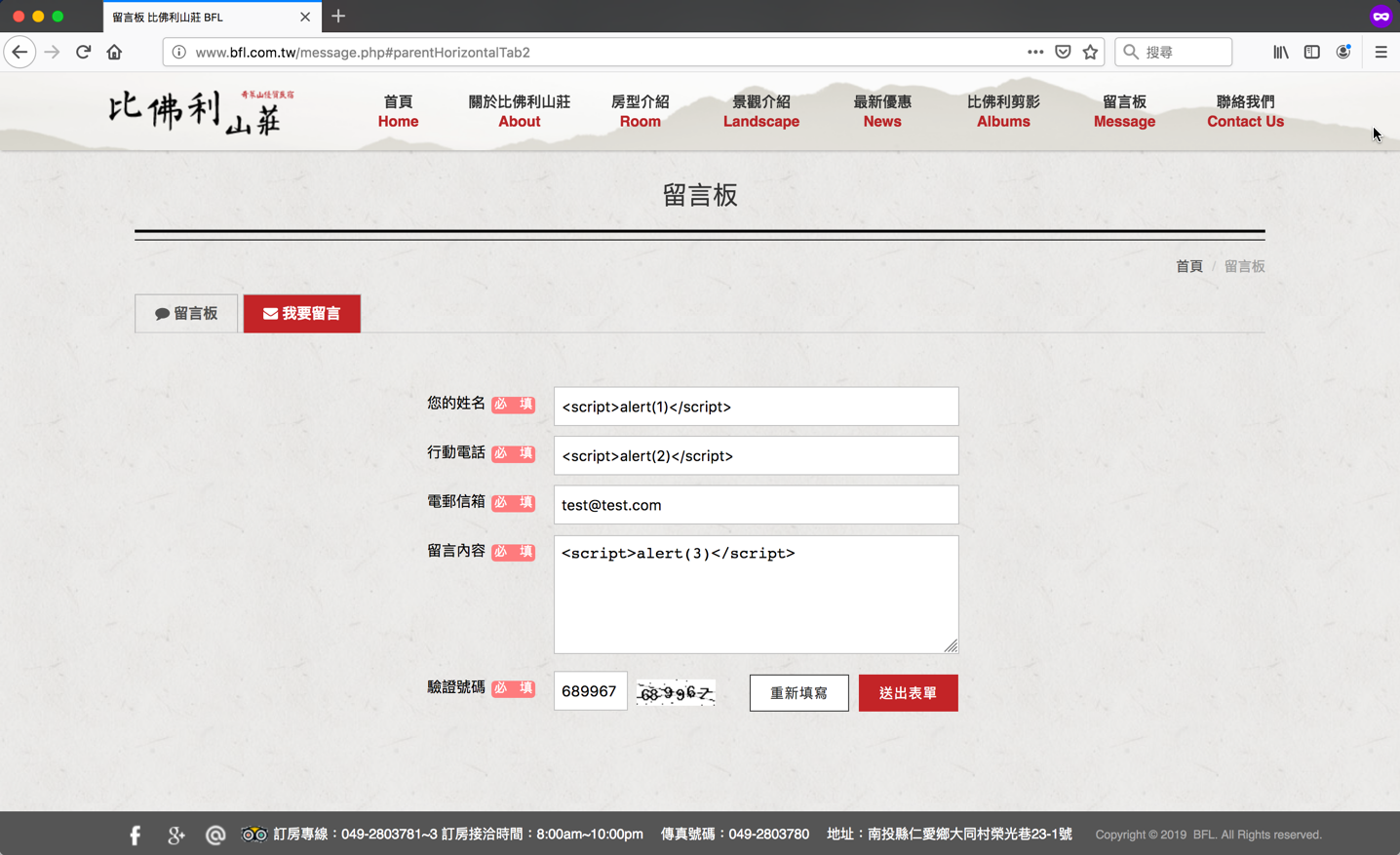Open a new browser tab
The height and width of the screenshot is (855, 1400).
[x=338, y=17]
